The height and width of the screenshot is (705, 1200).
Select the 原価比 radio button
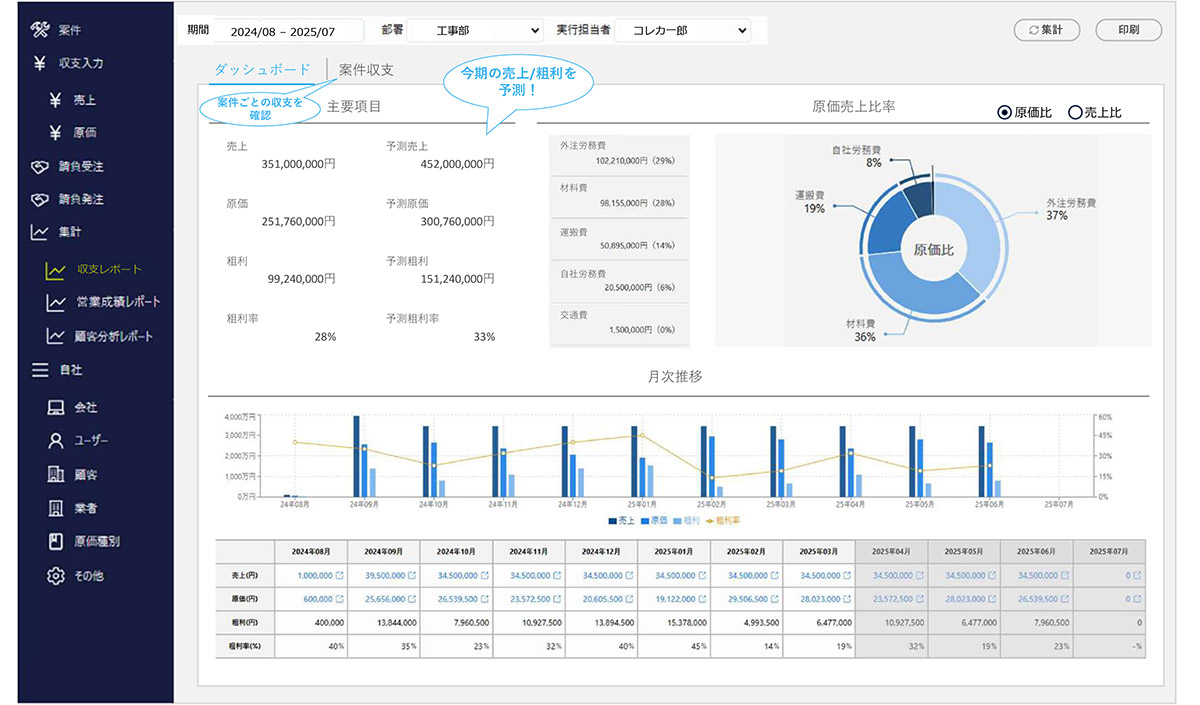click(x=1004, y=113)
